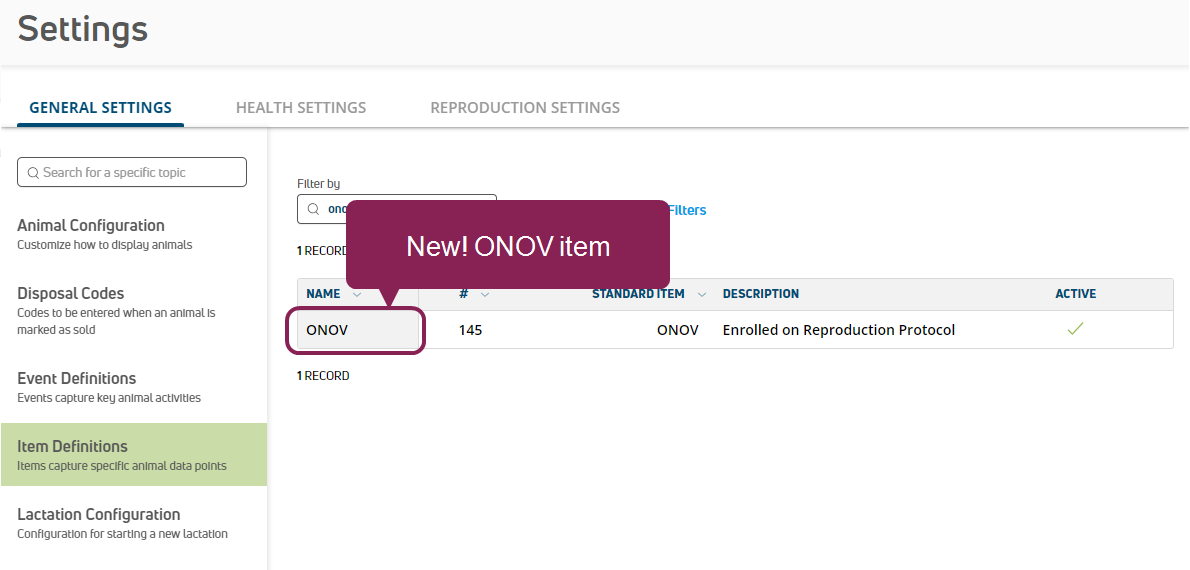Select the General Settings tab

[100, 108]
